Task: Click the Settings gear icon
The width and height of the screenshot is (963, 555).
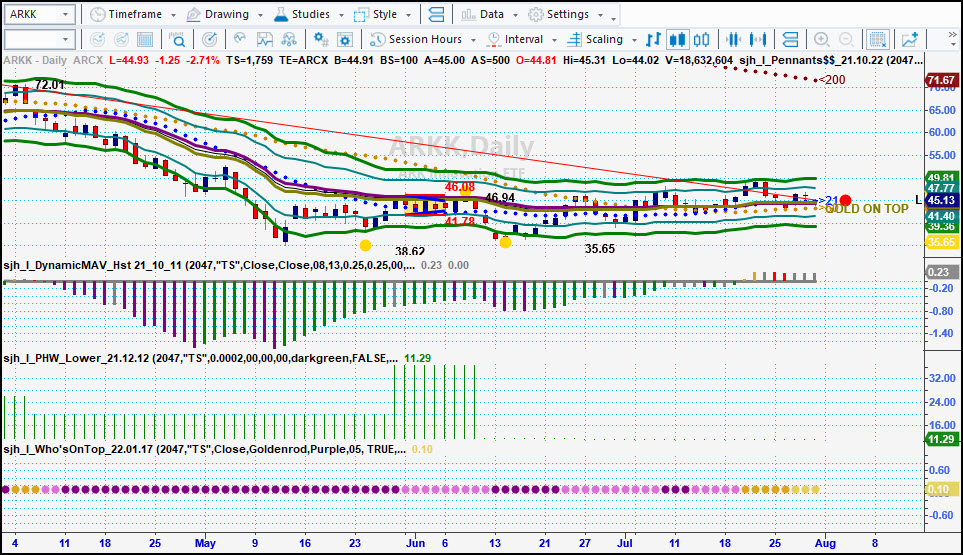Action: click(536, 14)
